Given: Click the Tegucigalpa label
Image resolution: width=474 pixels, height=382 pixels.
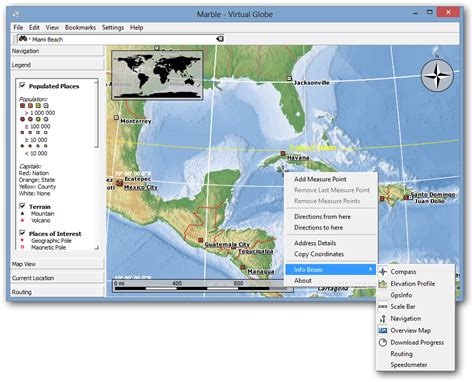Looking at the screenshot, I should 256,251.
